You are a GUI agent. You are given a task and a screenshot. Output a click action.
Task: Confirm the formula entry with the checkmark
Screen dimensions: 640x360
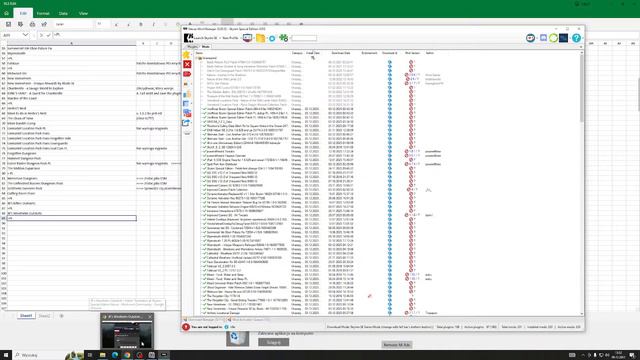pos(49,35)
